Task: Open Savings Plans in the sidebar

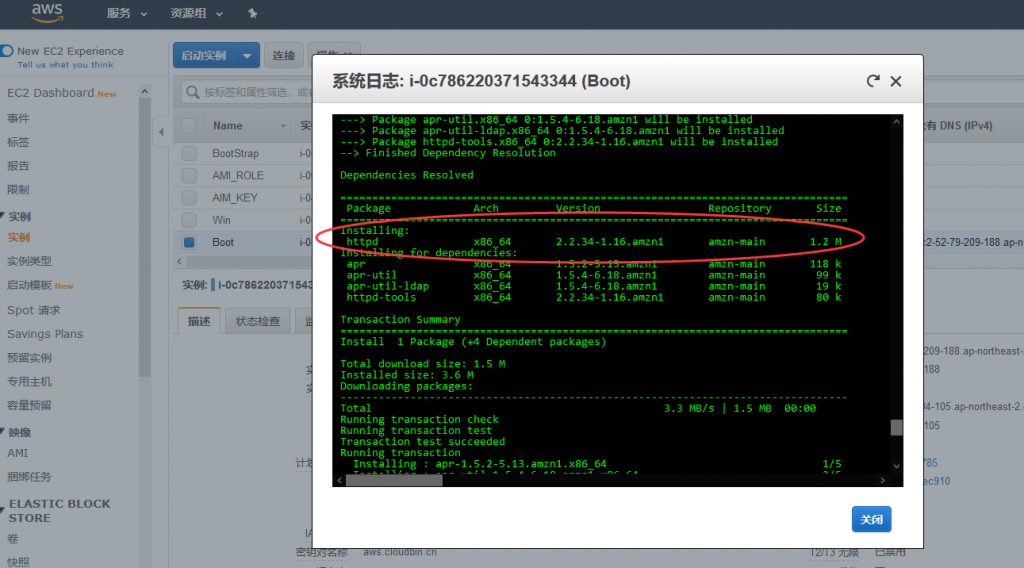Action: pyautogui.click(x=45, y=334)
